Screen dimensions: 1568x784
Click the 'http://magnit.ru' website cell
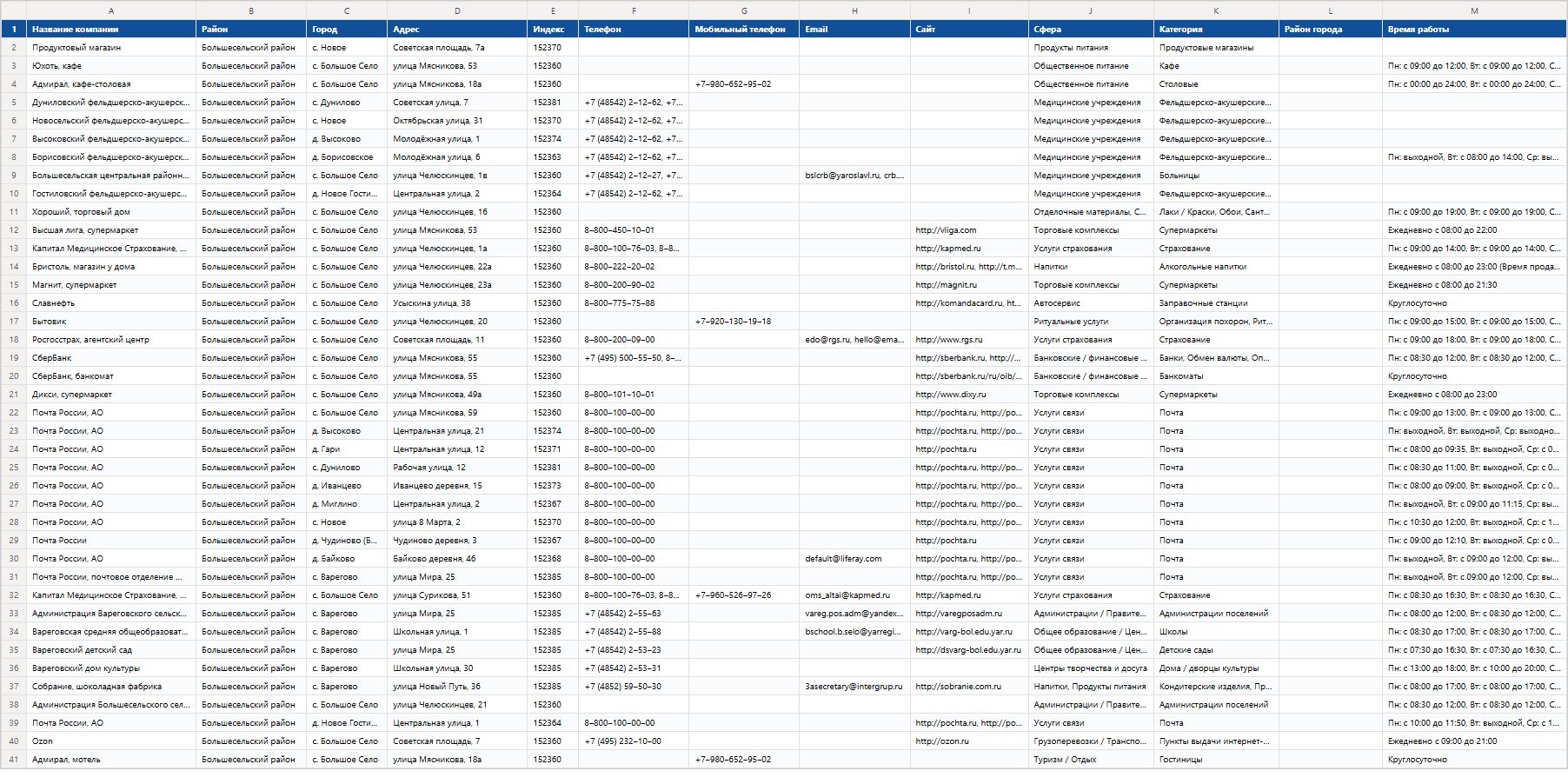tap(969, 285)
